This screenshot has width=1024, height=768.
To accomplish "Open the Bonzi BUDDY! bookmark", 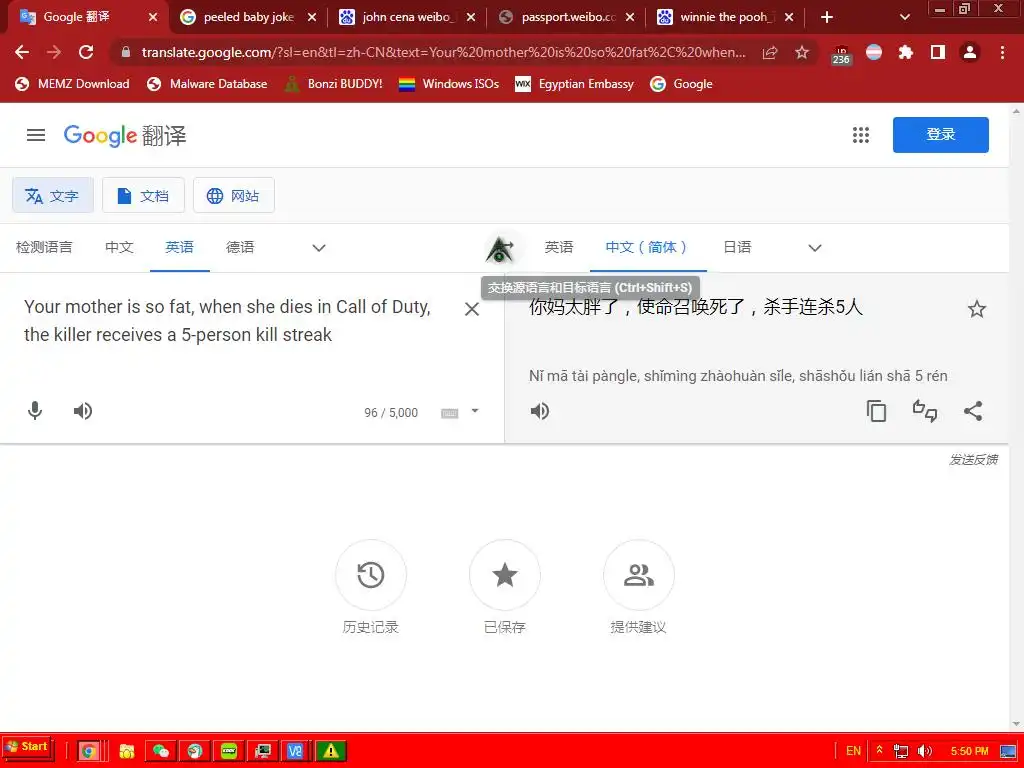I will tap(333, 84).
